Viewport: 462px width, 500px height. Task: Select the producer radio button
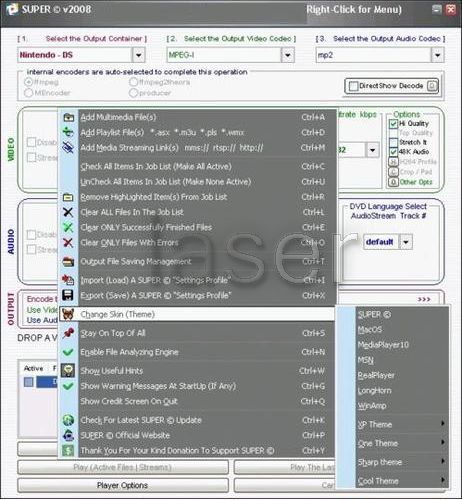point(133,93)
